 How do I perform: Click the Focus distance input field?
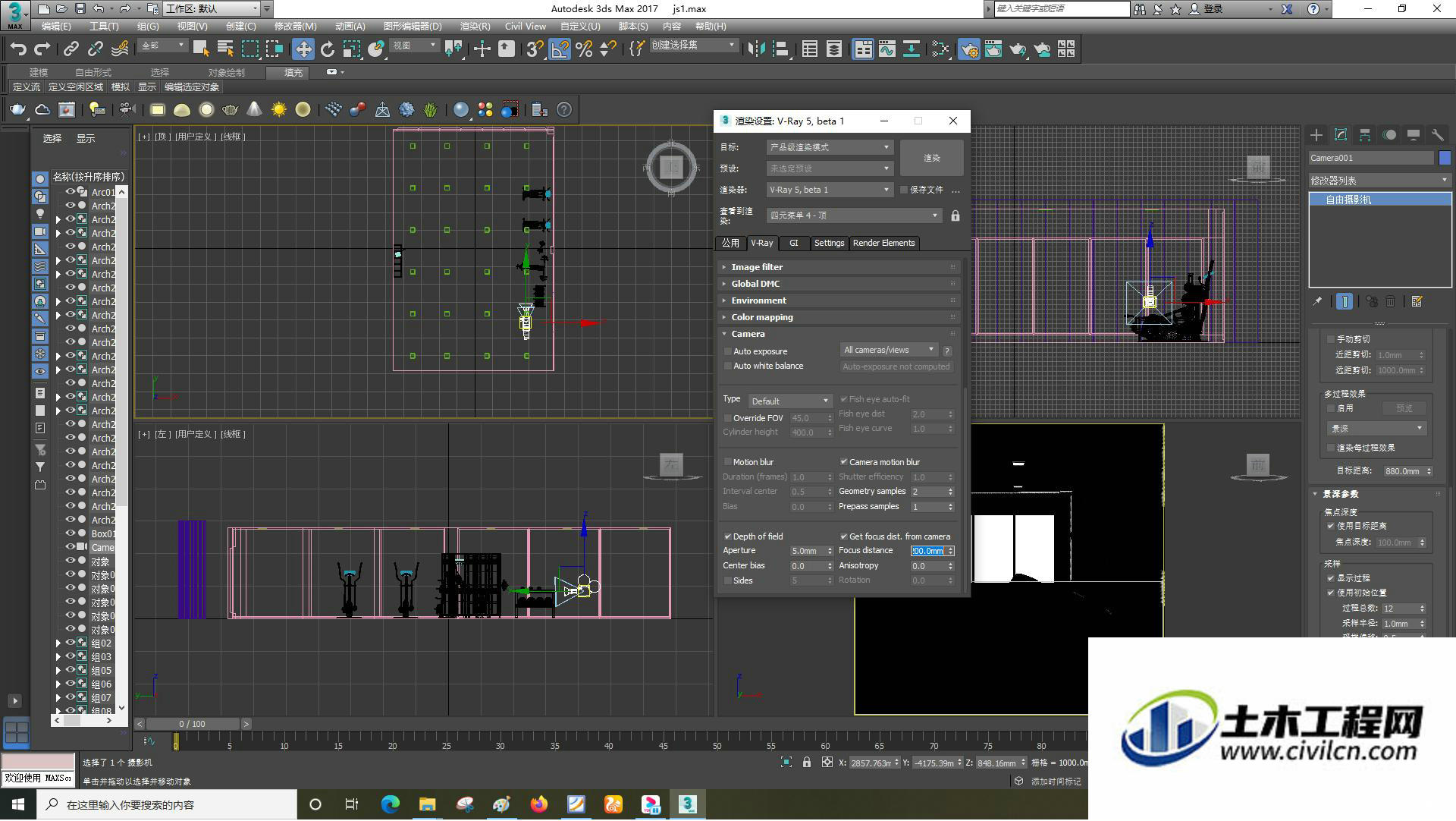click(928, 552)
